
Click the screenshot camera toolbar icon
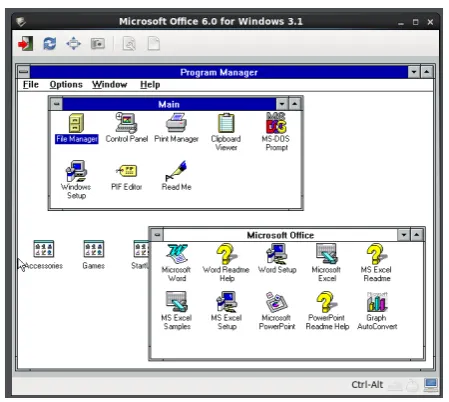(98, 44)
